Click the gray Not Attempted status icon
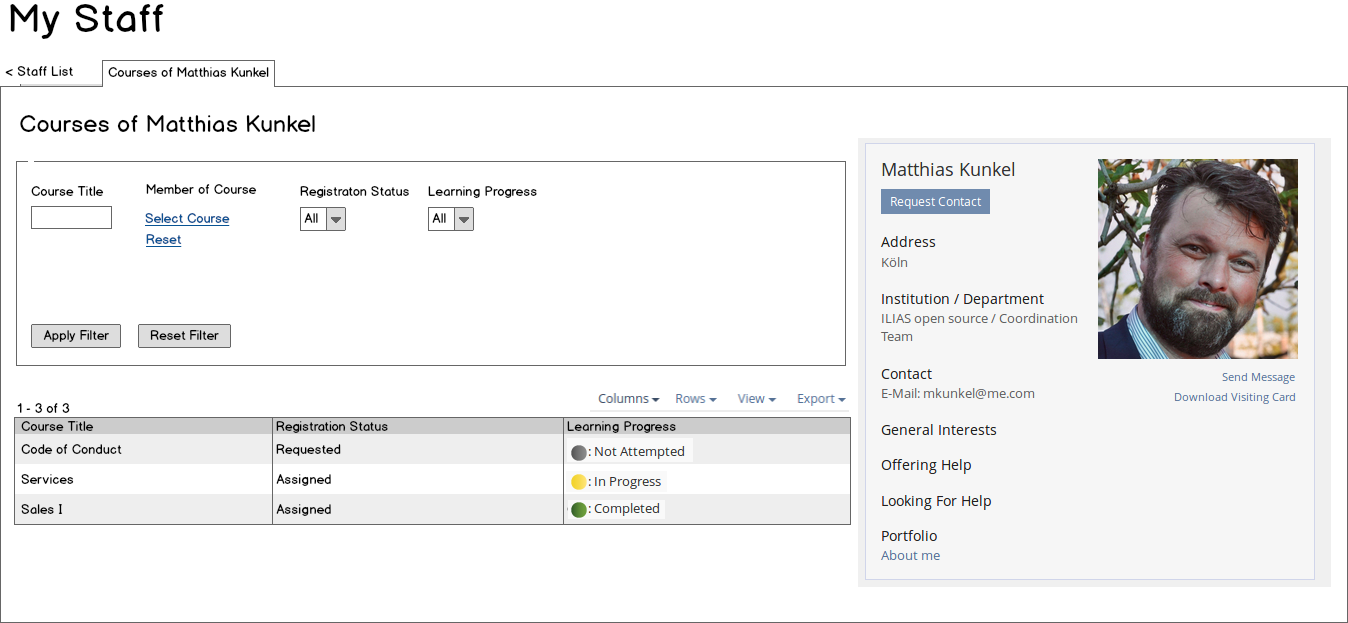This screenshot has width=1348, height=623. point(578,452)
